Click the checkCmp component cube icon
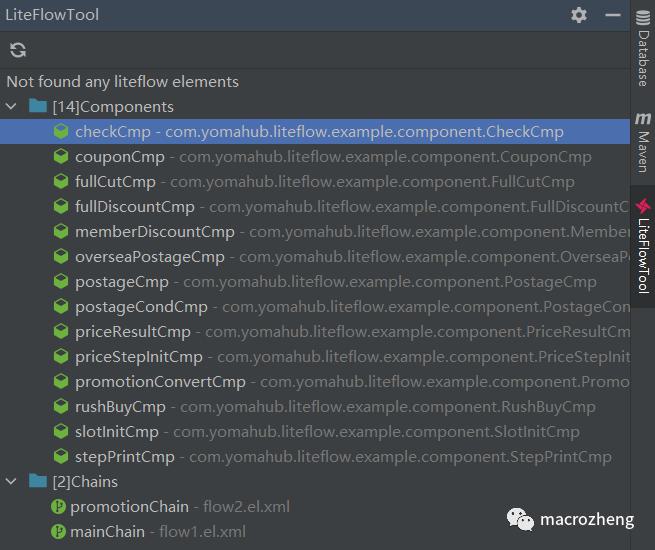Screen dimensions: 655x550 point(61,132)
